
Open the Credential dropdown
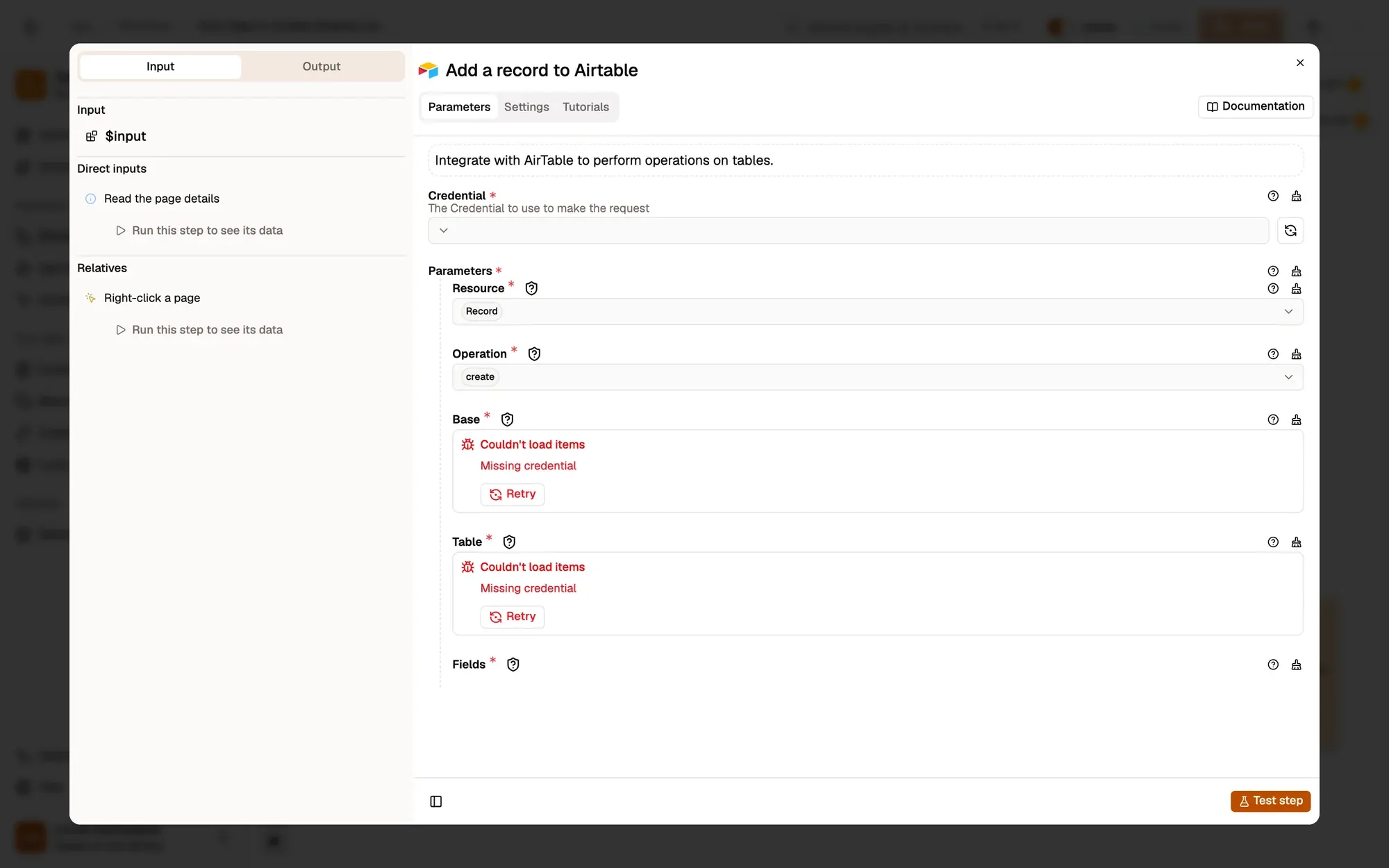[848, 231]
